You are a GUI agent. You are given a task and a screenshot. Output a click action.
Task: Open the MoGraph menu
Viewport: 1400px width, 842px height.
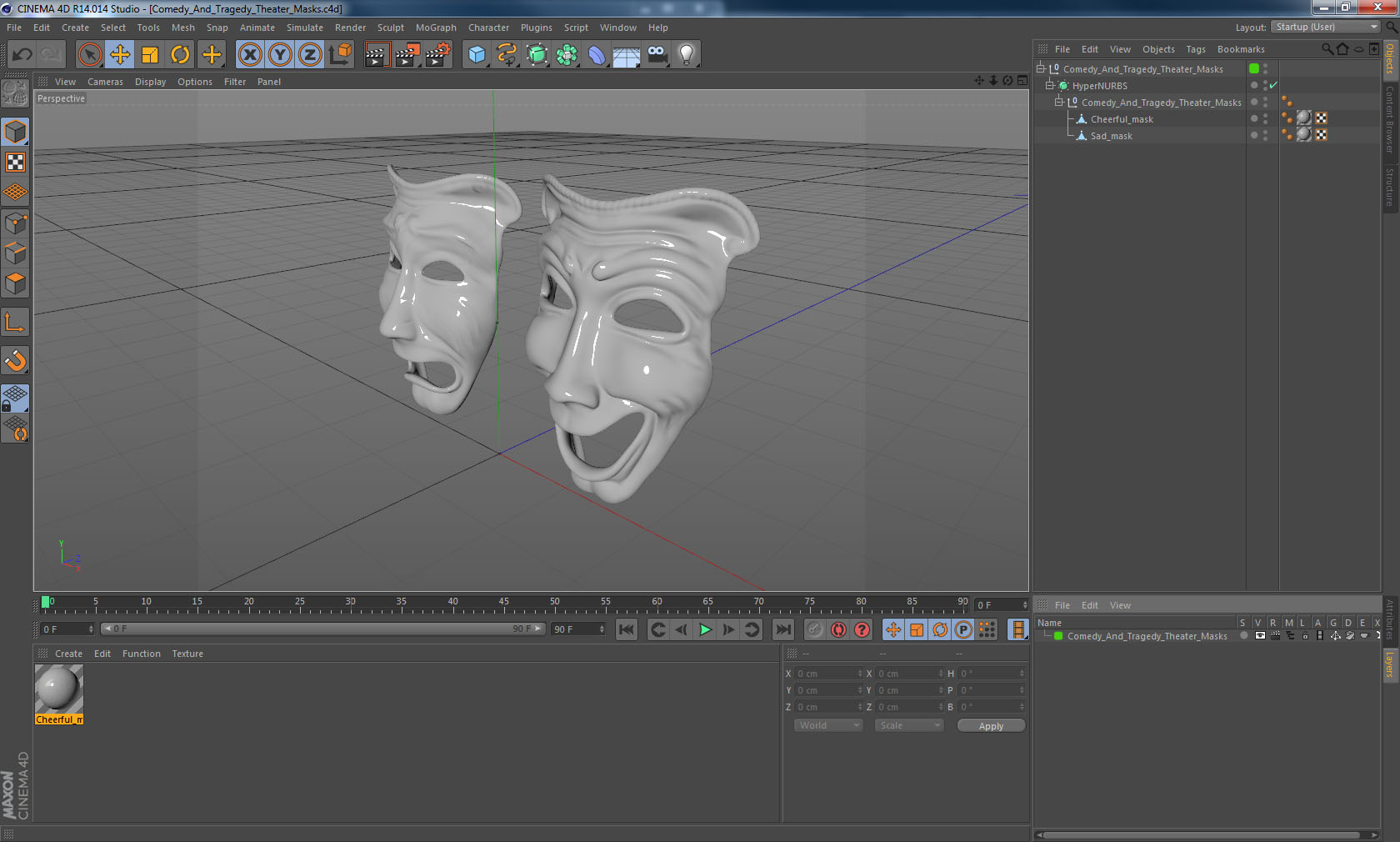(436, 28)
